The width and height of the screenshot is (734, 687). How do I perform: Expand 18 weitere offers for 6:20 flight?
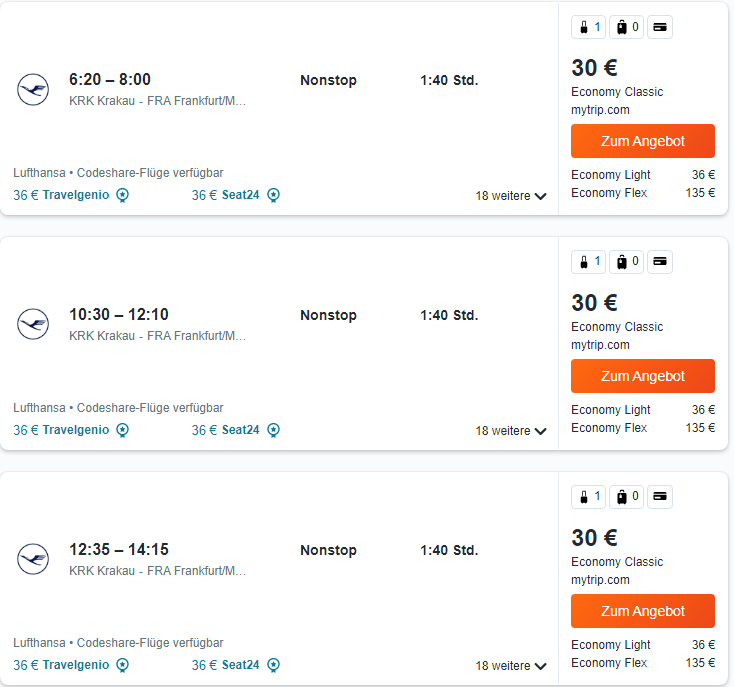(x=511, y=196)
